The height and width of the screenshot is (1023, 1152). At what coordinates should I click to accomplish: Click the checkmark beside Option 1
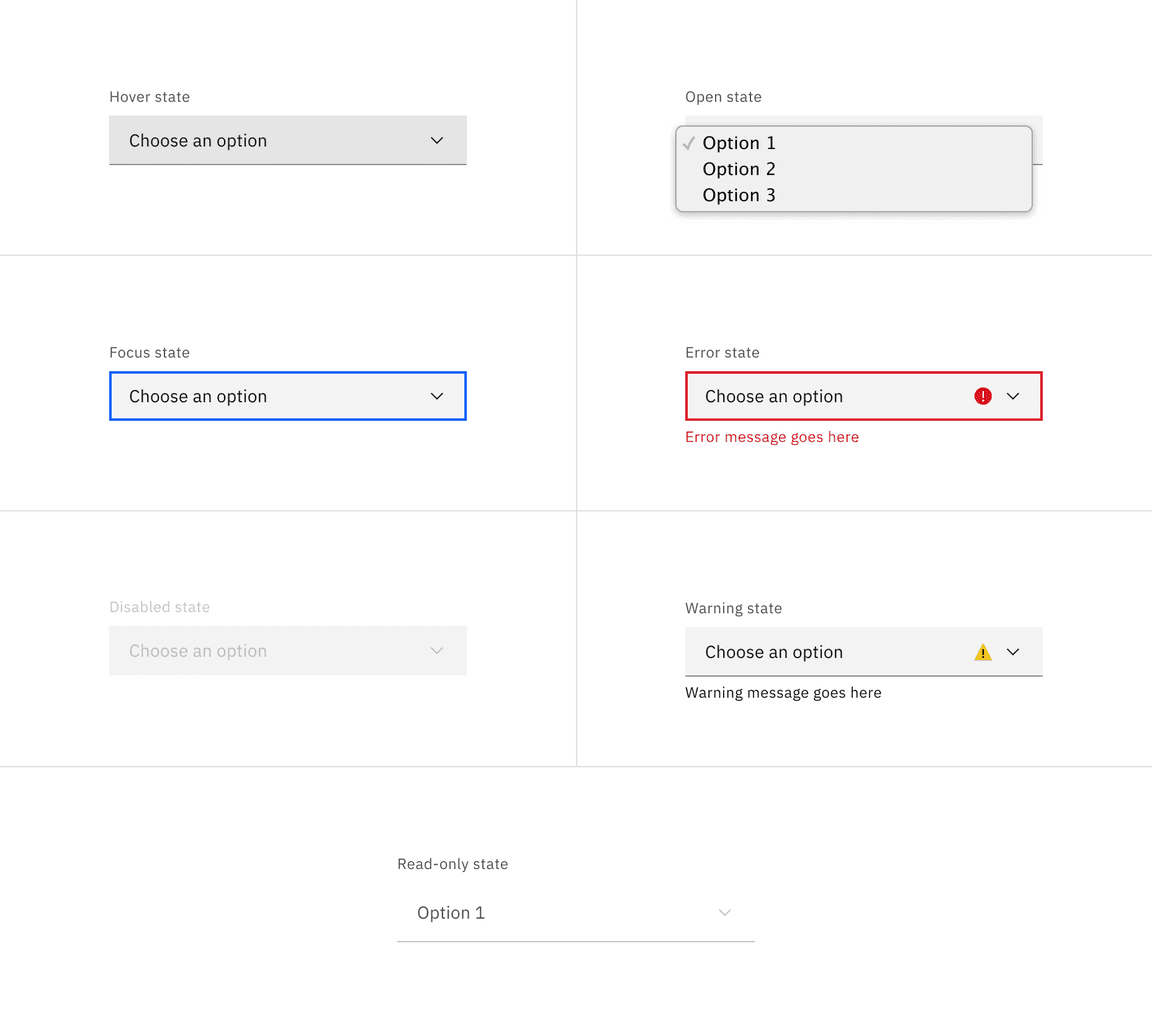(x=689, y=143)
